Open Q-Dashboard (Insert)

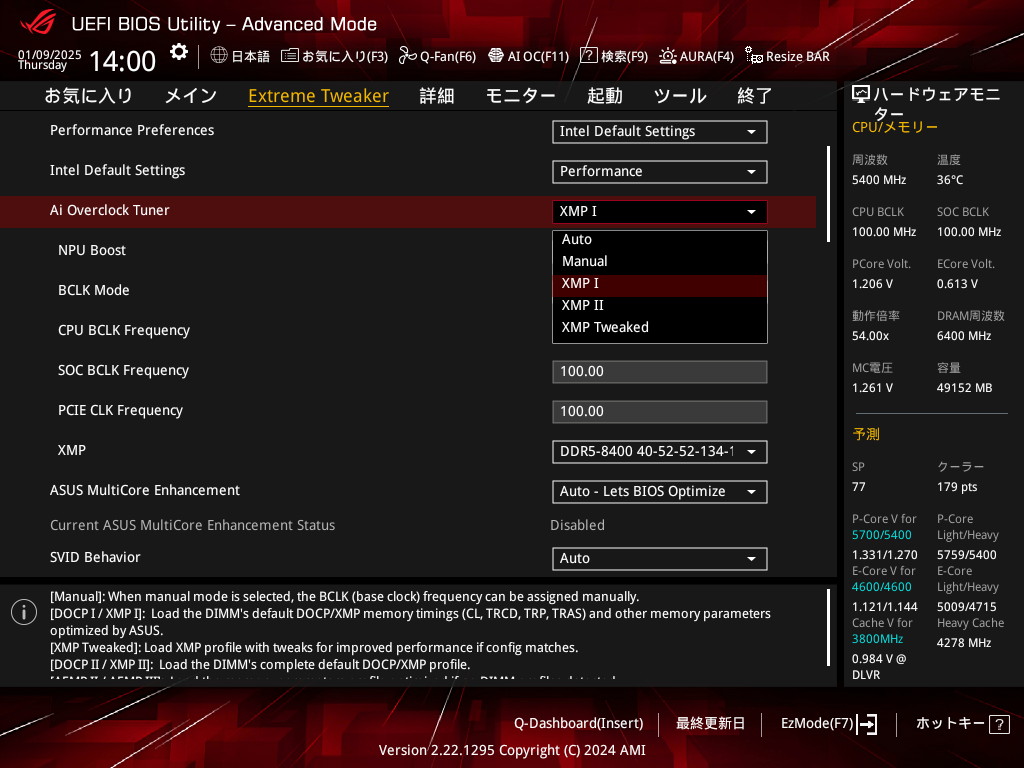578,723
